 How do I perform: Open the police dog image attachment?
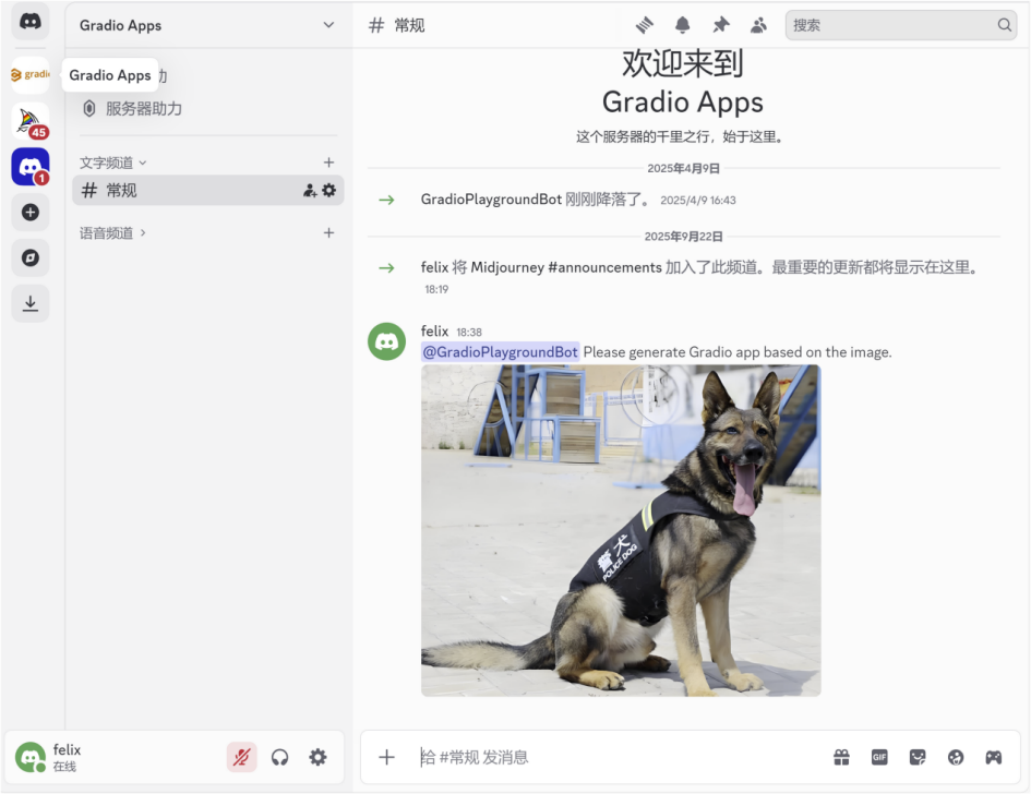pos(621,530)
